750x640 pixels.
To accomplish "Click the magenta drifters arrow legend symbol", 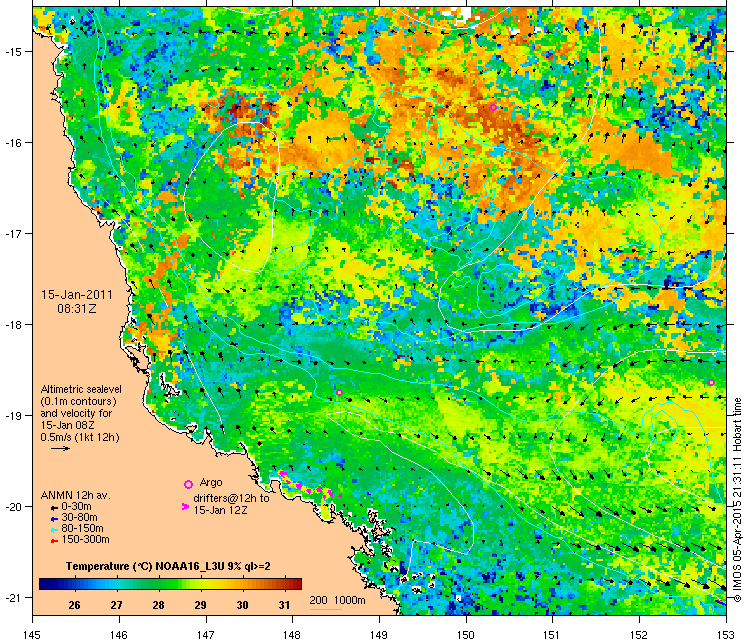I will [x=185, y=506].
